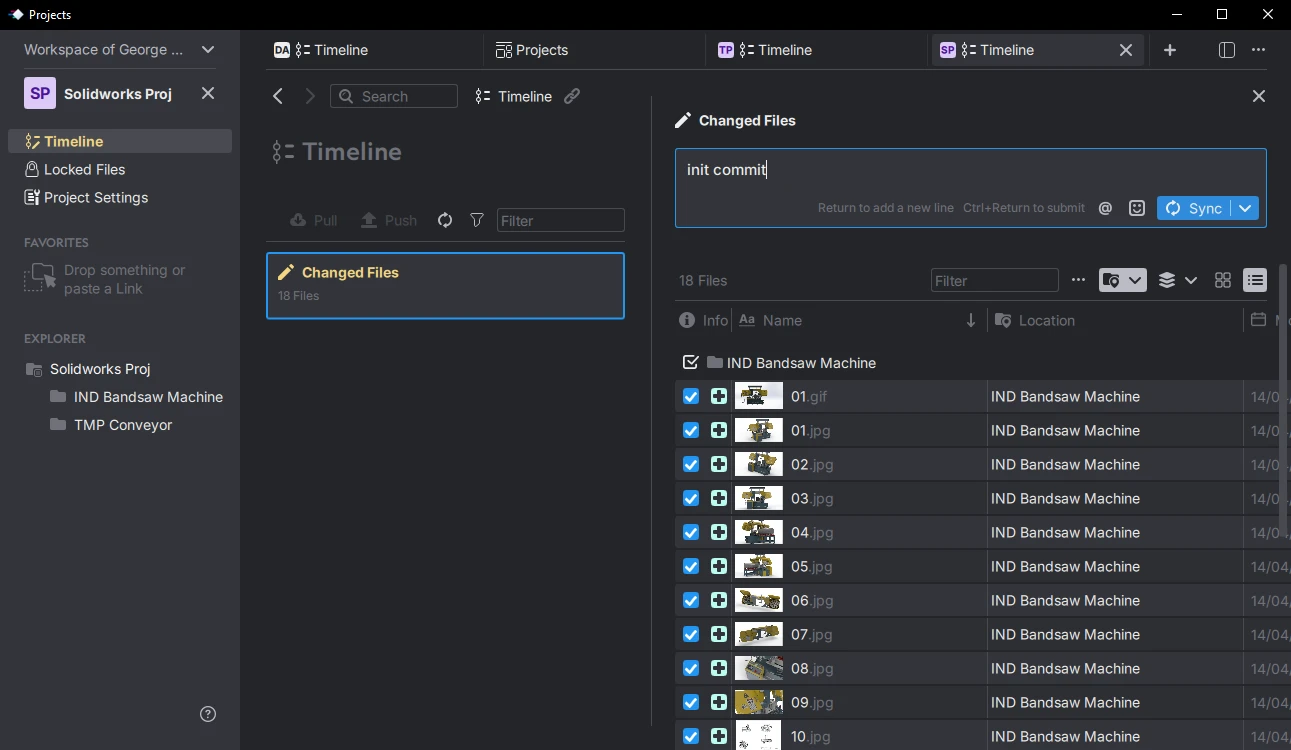Copy link icon beside Timeline breadcrumb
The width and height of the screenshot is (1291, 750).
pos(572,96)
